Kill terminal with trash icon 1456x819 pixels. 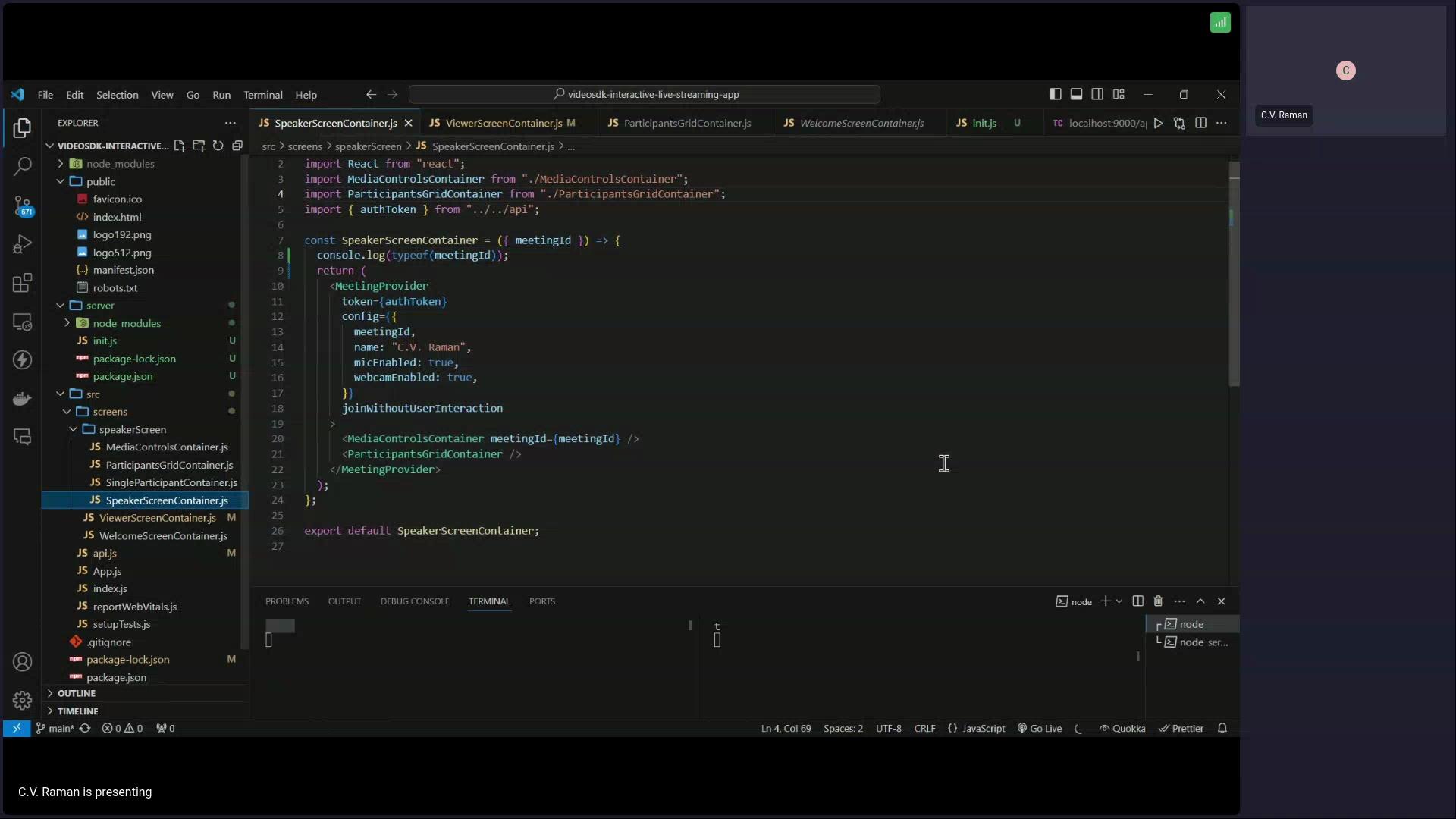(1158, 601)
